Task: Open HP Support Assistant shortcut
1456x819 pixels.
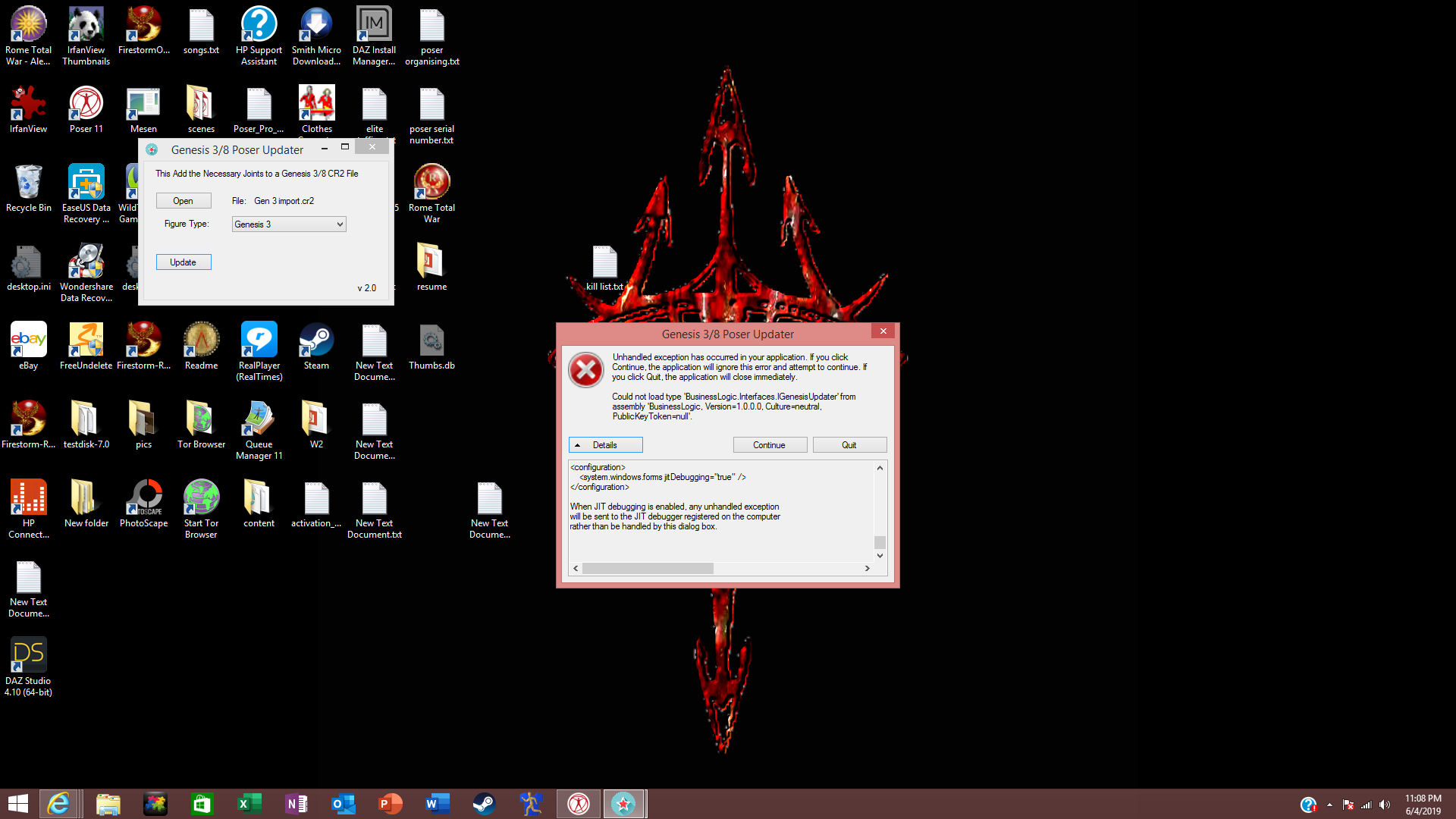Action: coord(259,36)
